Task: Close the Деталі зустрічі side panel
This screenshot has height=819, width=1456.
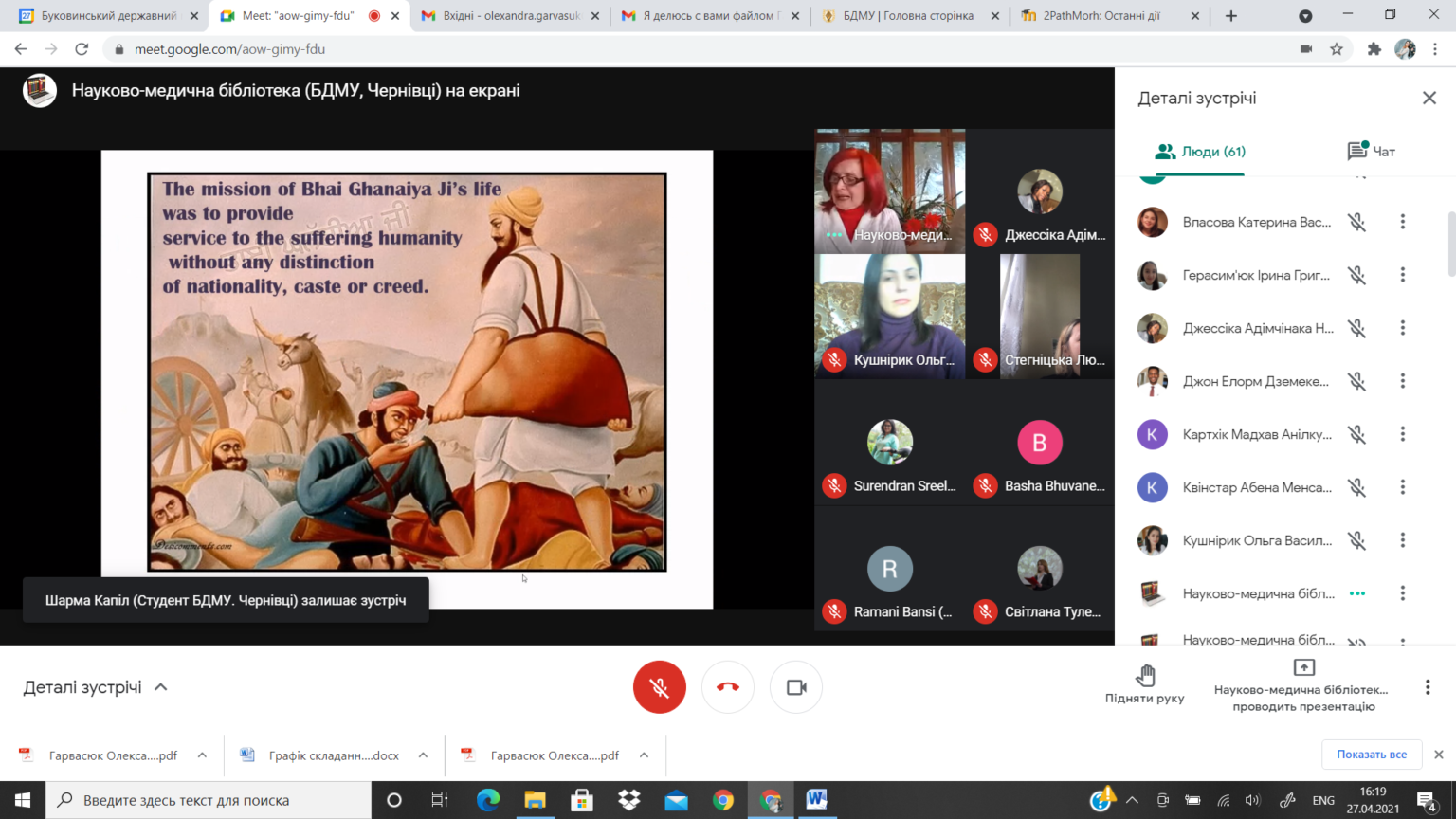Action: point(1429,99)
